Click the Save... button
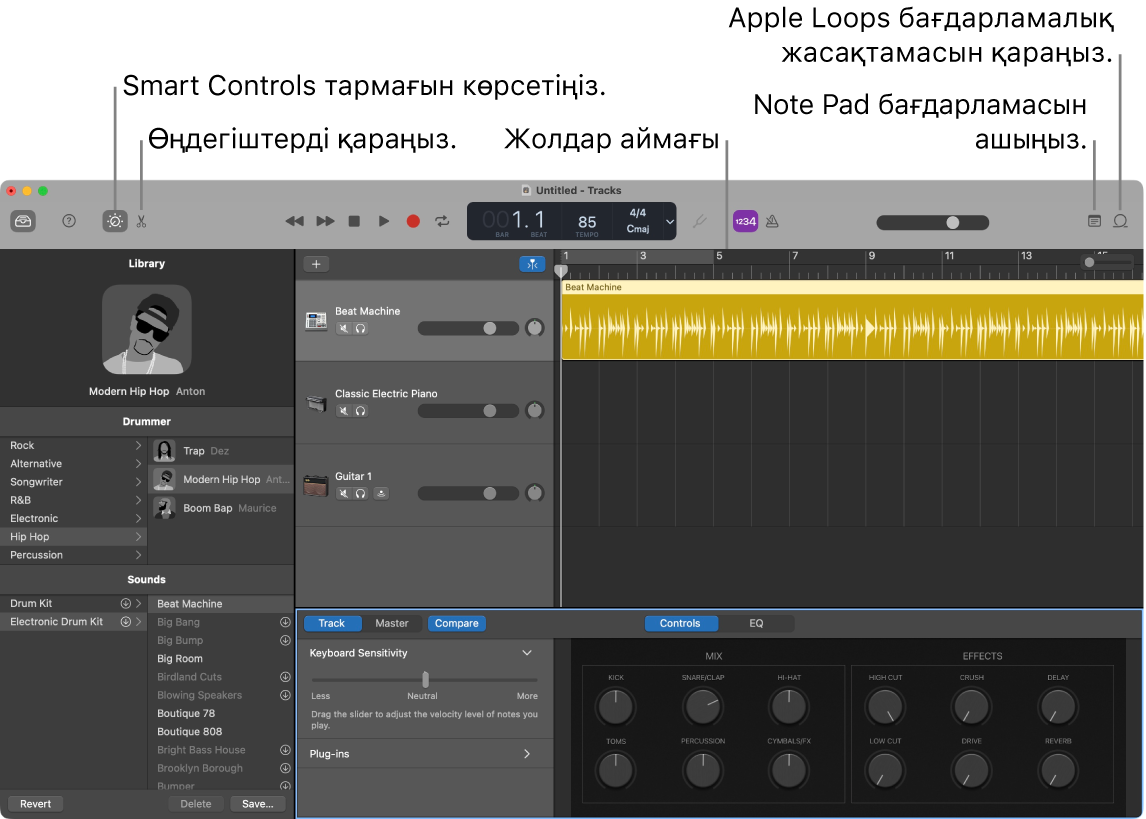The height and width of the screenshot is (819, 1146). coord(256,803)
